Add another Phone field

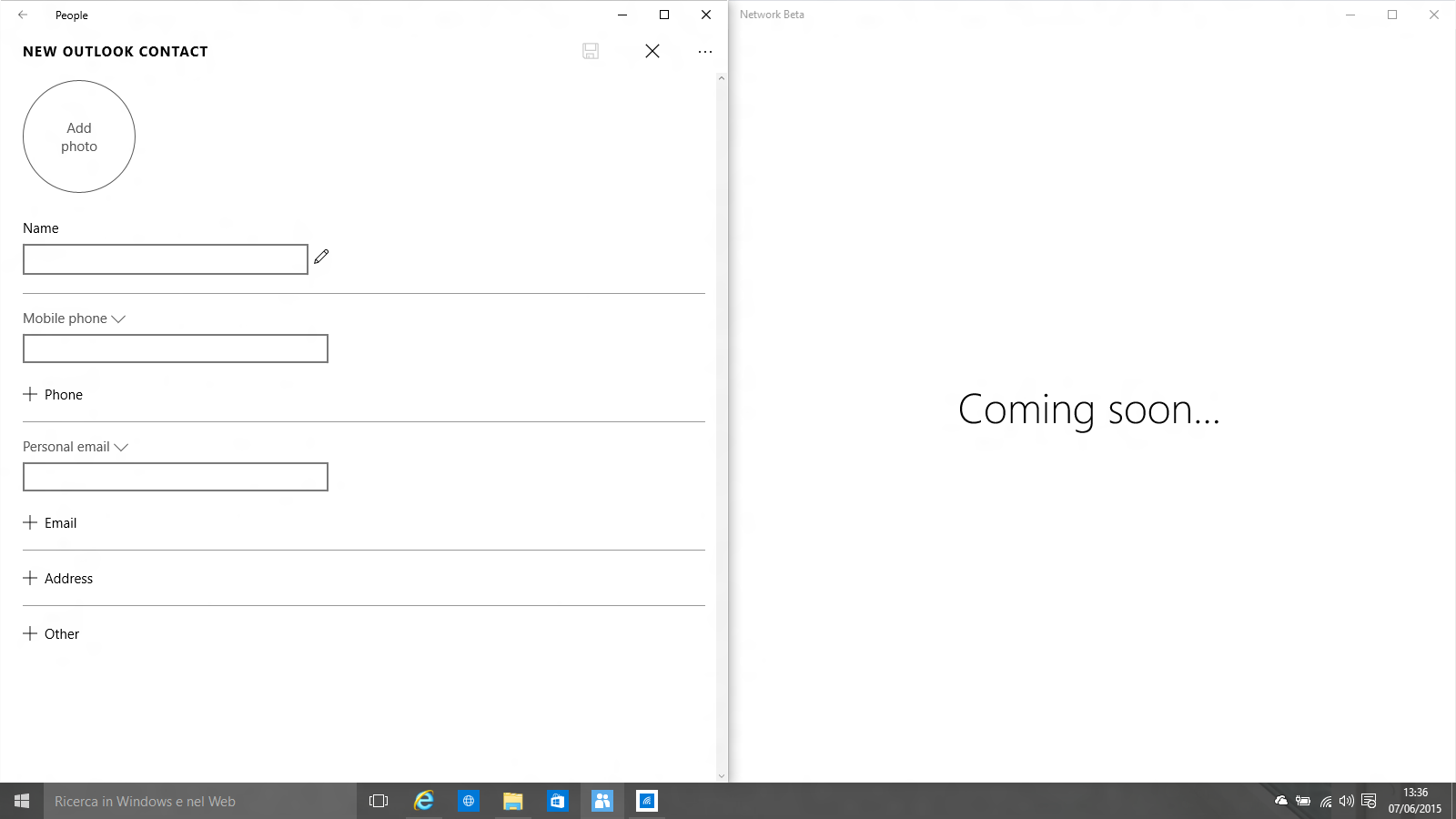click(53, 394)
